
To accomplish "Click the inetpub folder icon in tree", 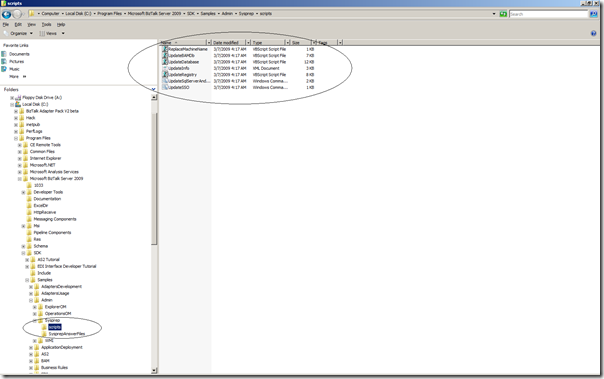I will coord(22,125).
